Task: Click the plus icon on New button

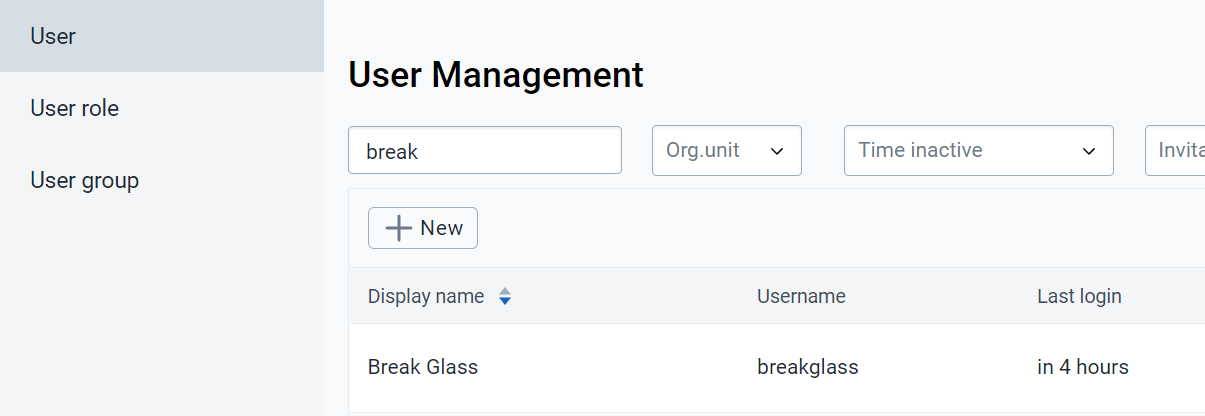Action: pyautogui.click(x=399, y=228)
